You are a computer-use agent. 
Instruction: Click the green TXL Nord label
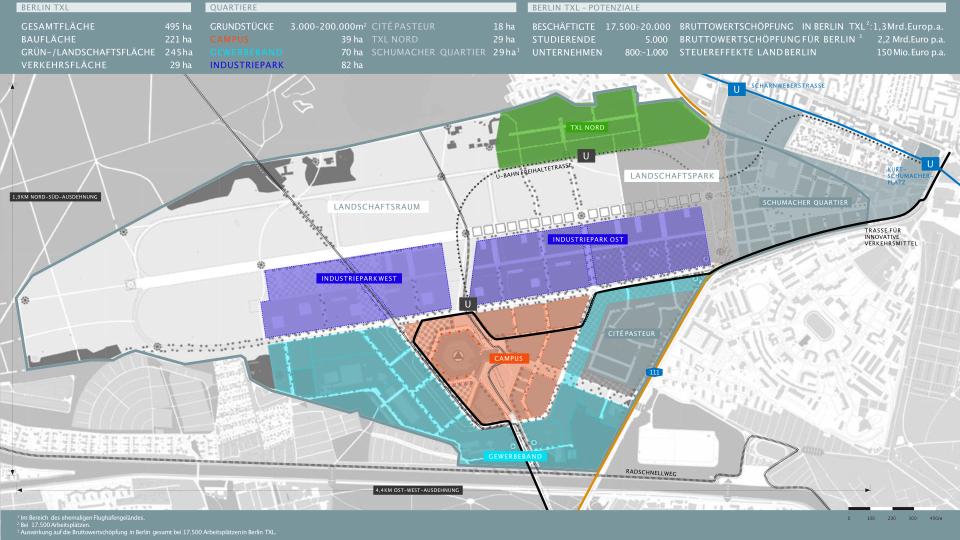click(x=587, y=128)
